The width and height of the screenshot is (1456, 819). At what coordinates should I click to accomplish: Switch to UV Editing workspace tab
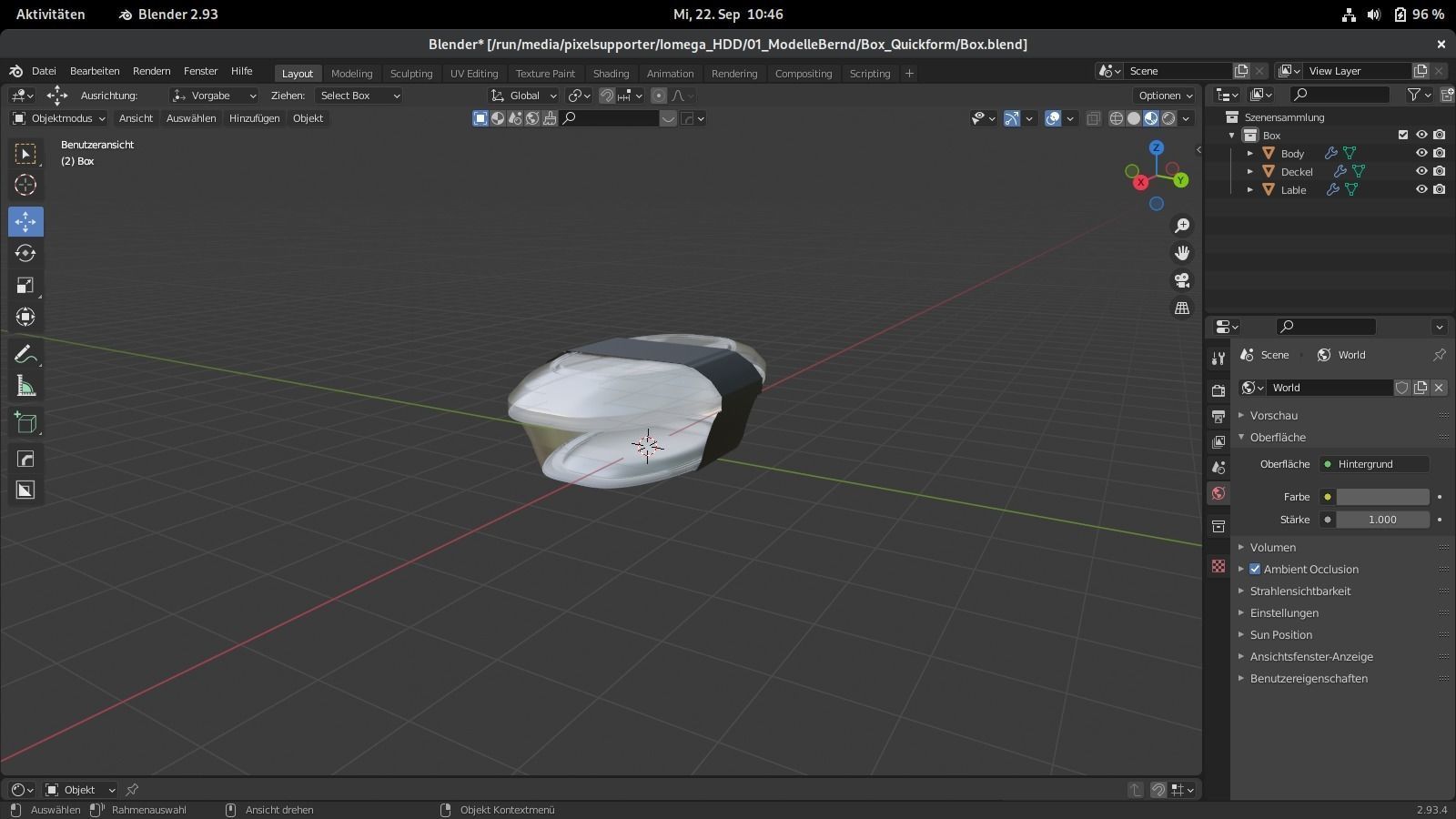(x=474, y=73)
